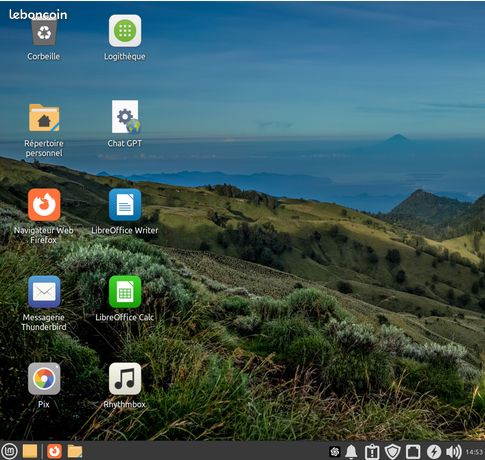Launch Firefox from the panel
Viewport: 485px width, 460px height.
point(54,451)
